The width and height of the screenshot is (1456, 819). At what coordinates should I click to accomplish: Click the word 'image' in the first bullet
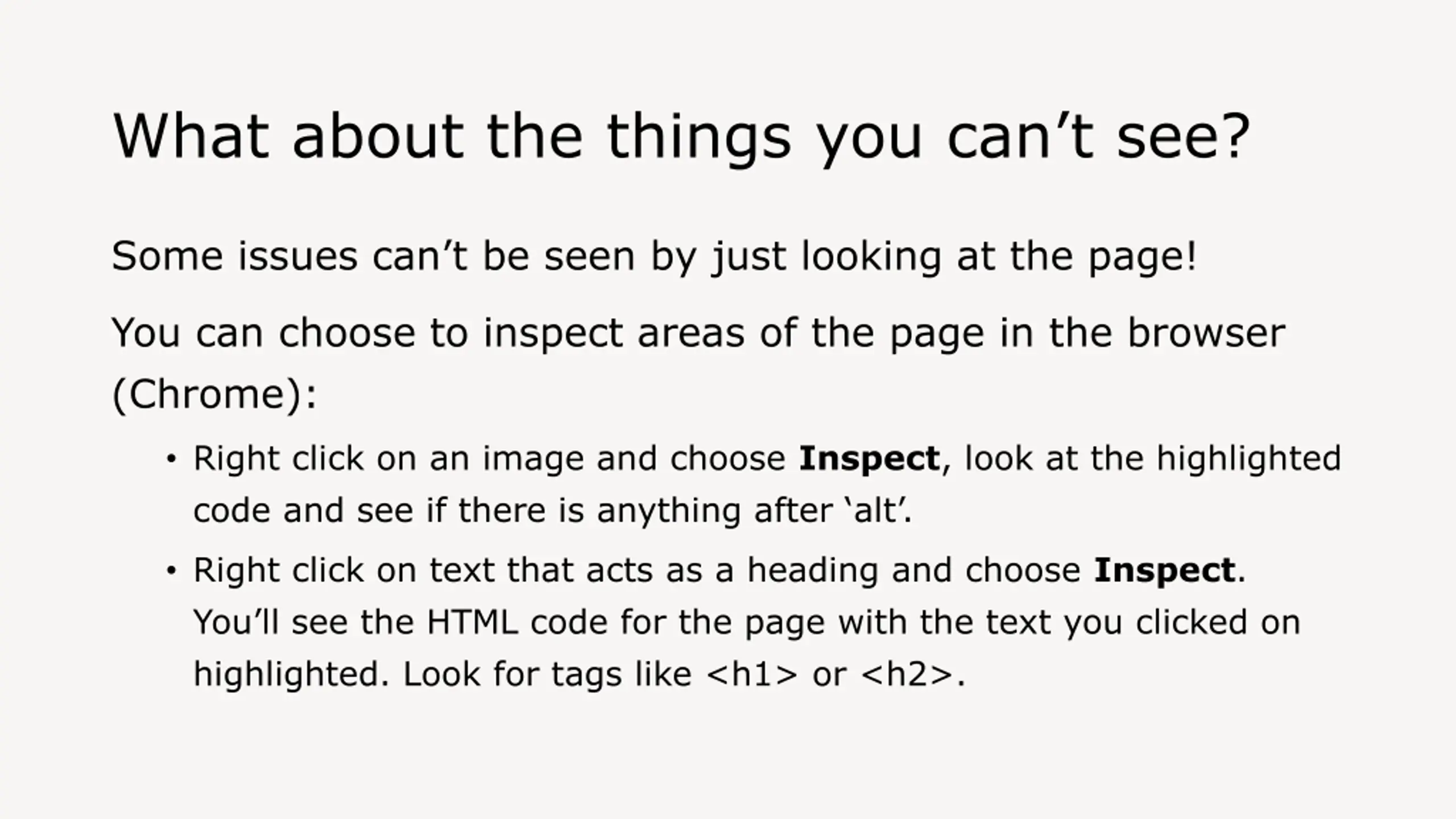click(x=533, y=459)
